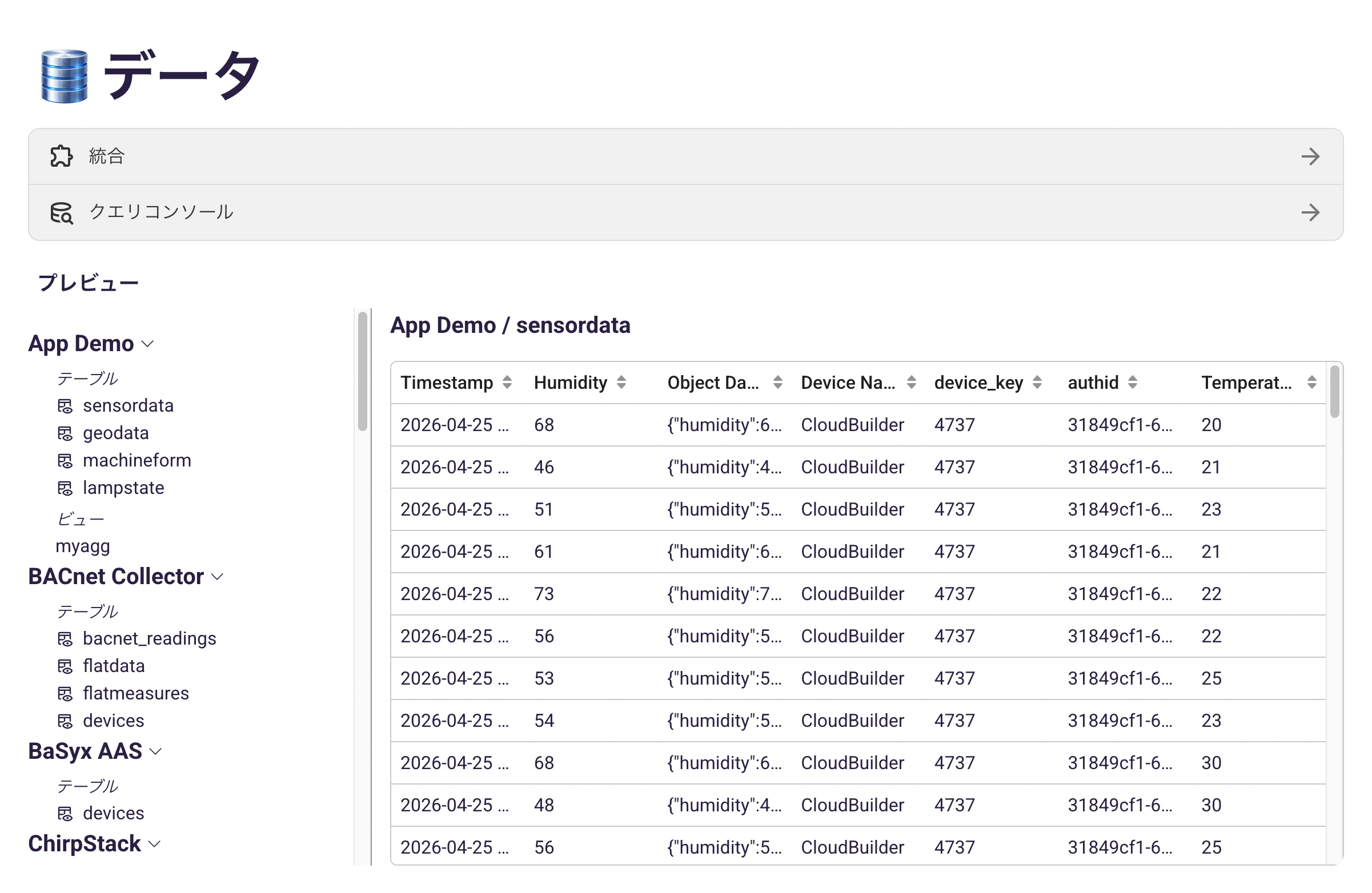Sort by the Device Name column arrows
This screenshot has width=1372, height=893.
pos(911,383)
